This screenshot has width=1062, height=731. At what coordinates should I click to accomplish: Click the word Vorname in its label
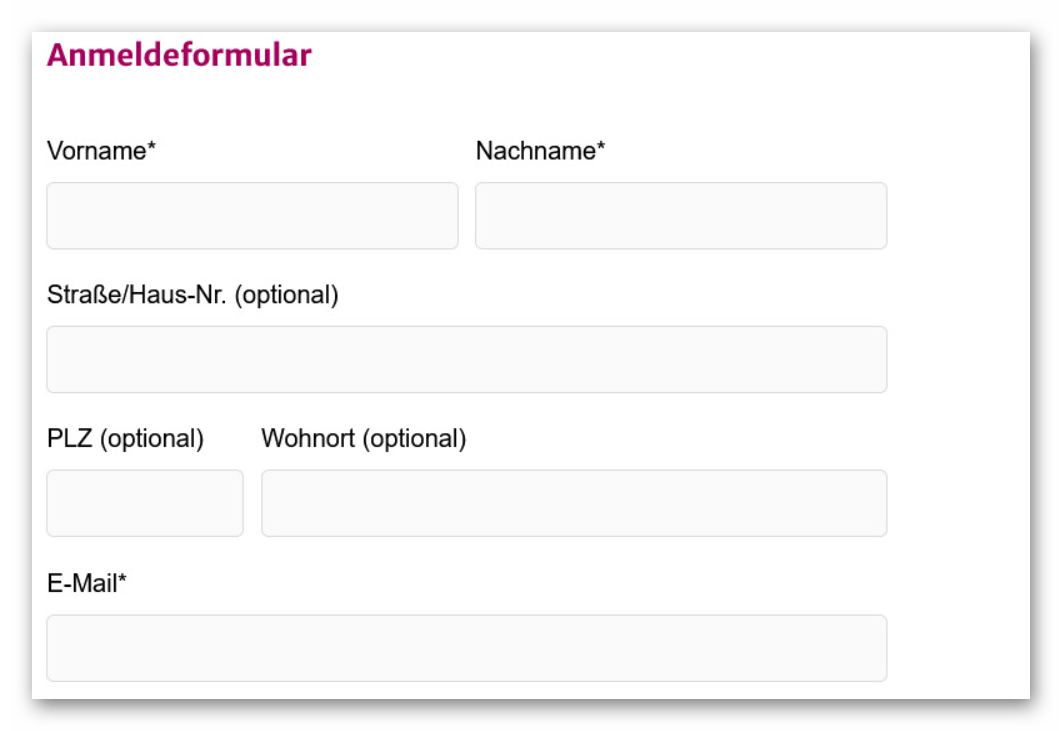point(96,151)
